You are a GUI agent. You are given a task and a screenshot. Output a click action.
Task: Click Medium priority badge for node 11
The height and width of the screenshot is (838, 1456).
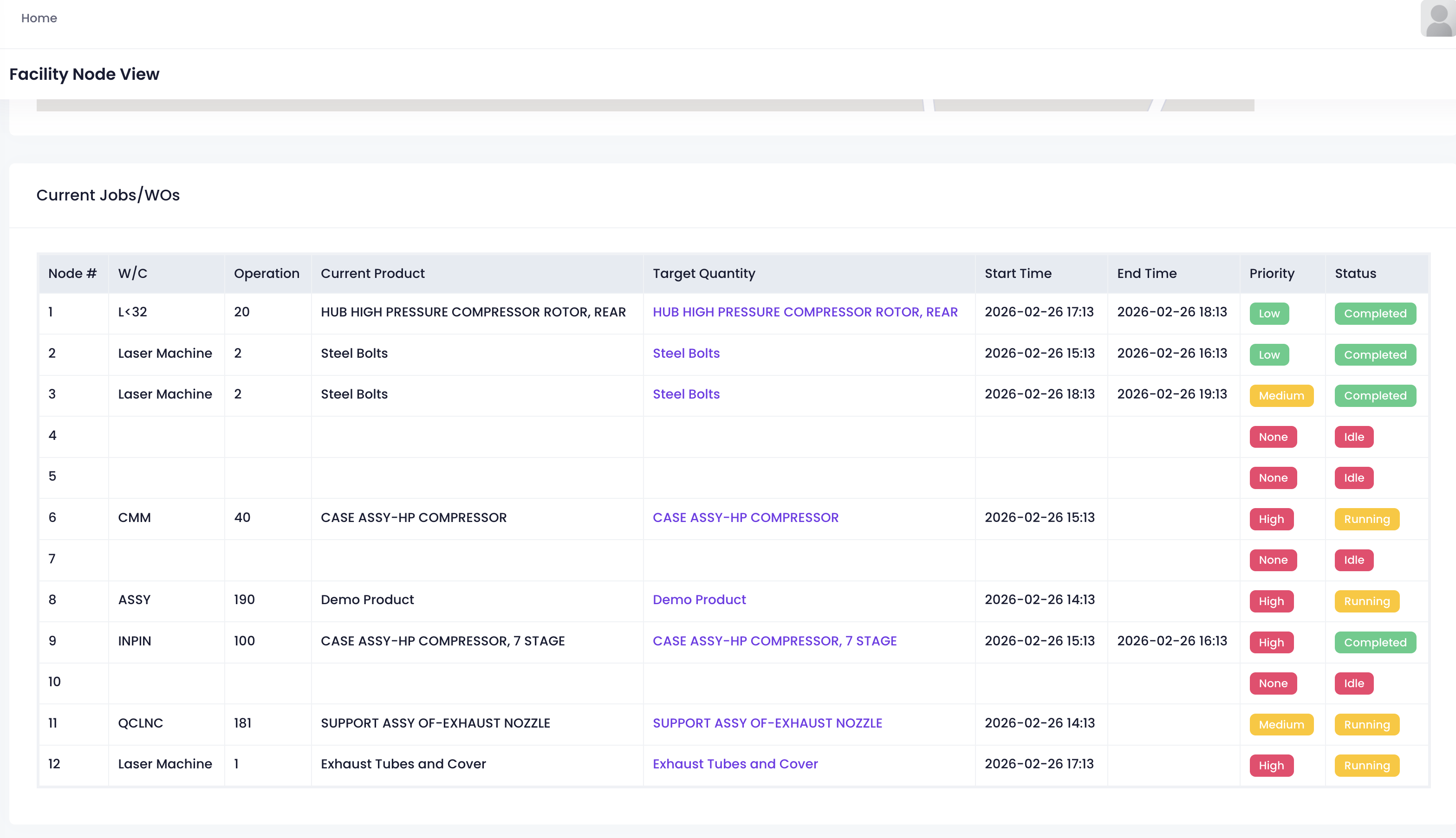[x=1281, y=725]
